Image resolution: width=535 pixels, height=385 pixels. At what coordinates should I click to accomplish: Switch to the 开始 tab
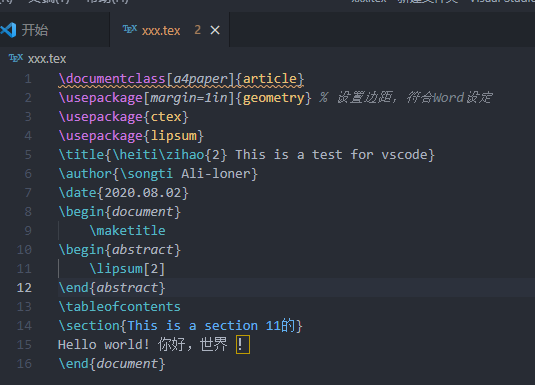(55, 30)
